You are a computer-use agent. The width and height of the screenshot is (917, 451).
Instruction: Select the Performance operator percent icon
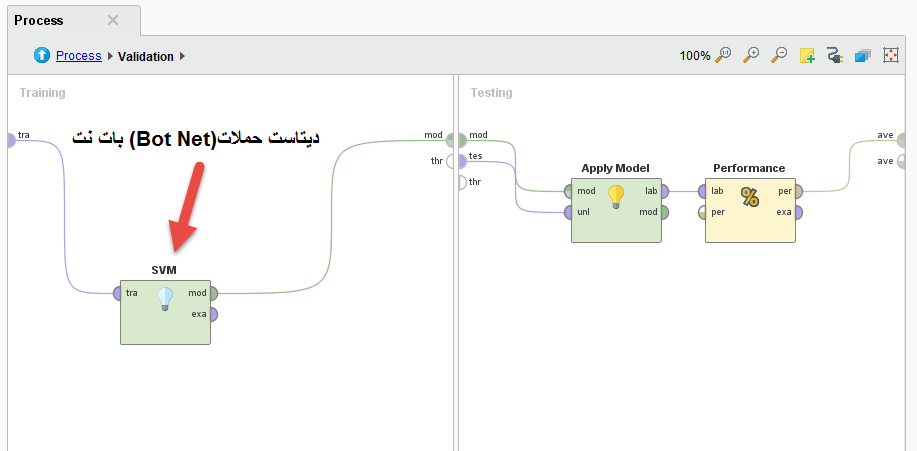point(750,196)
